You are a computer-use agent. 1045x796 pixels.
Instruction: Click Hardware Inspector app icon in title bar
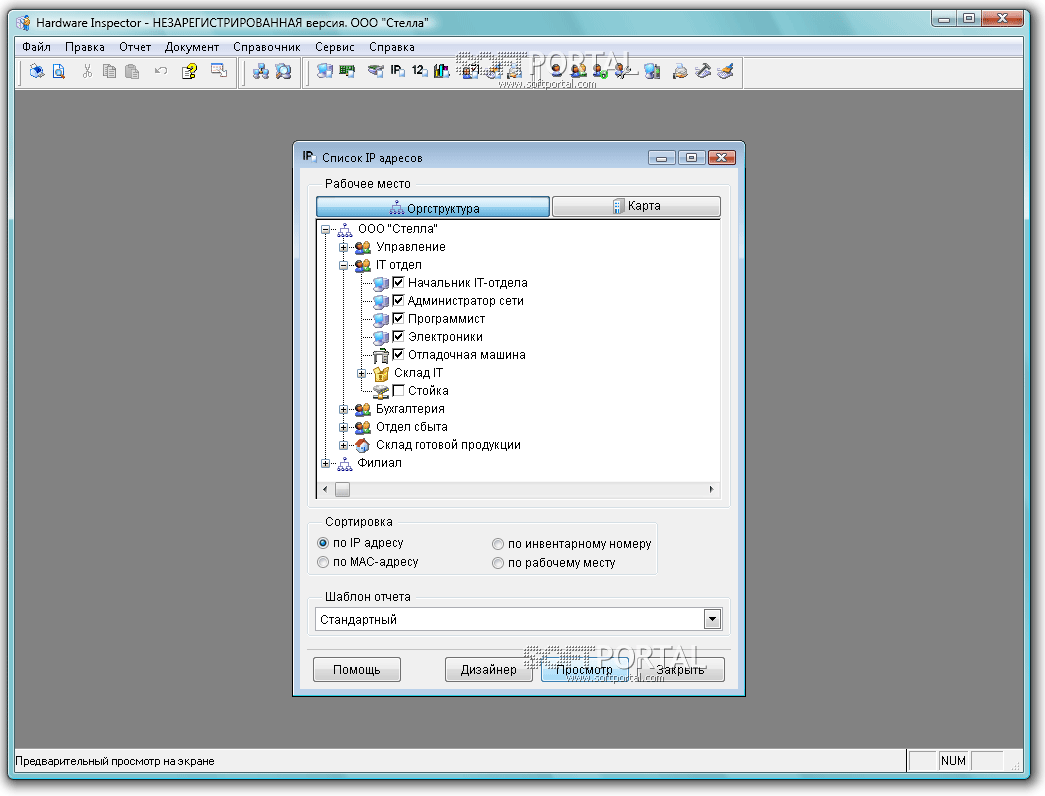coord(24,23)
